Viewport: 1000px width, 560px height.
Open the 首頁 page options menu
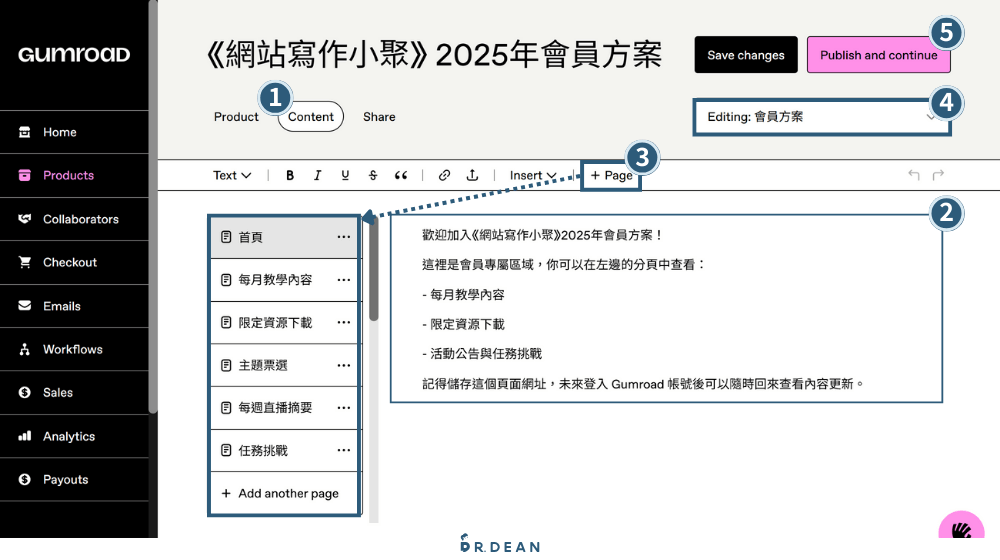coord(344,237)
